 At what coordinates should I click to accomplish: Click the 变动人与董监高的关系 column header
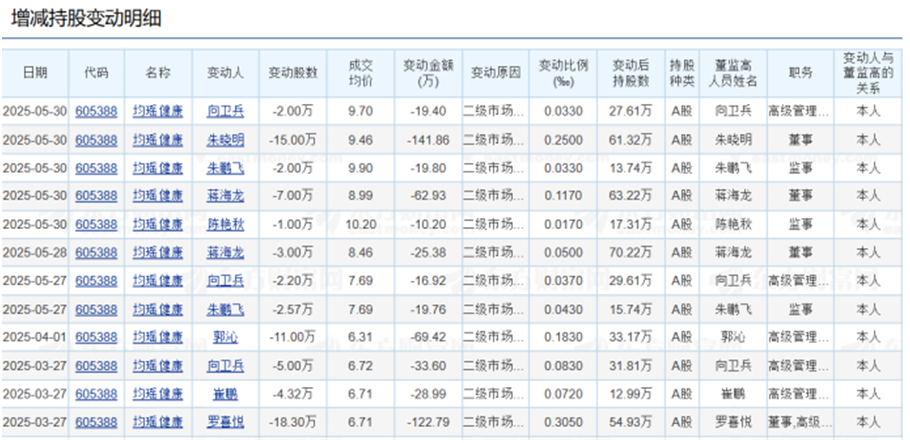point(868,73)
